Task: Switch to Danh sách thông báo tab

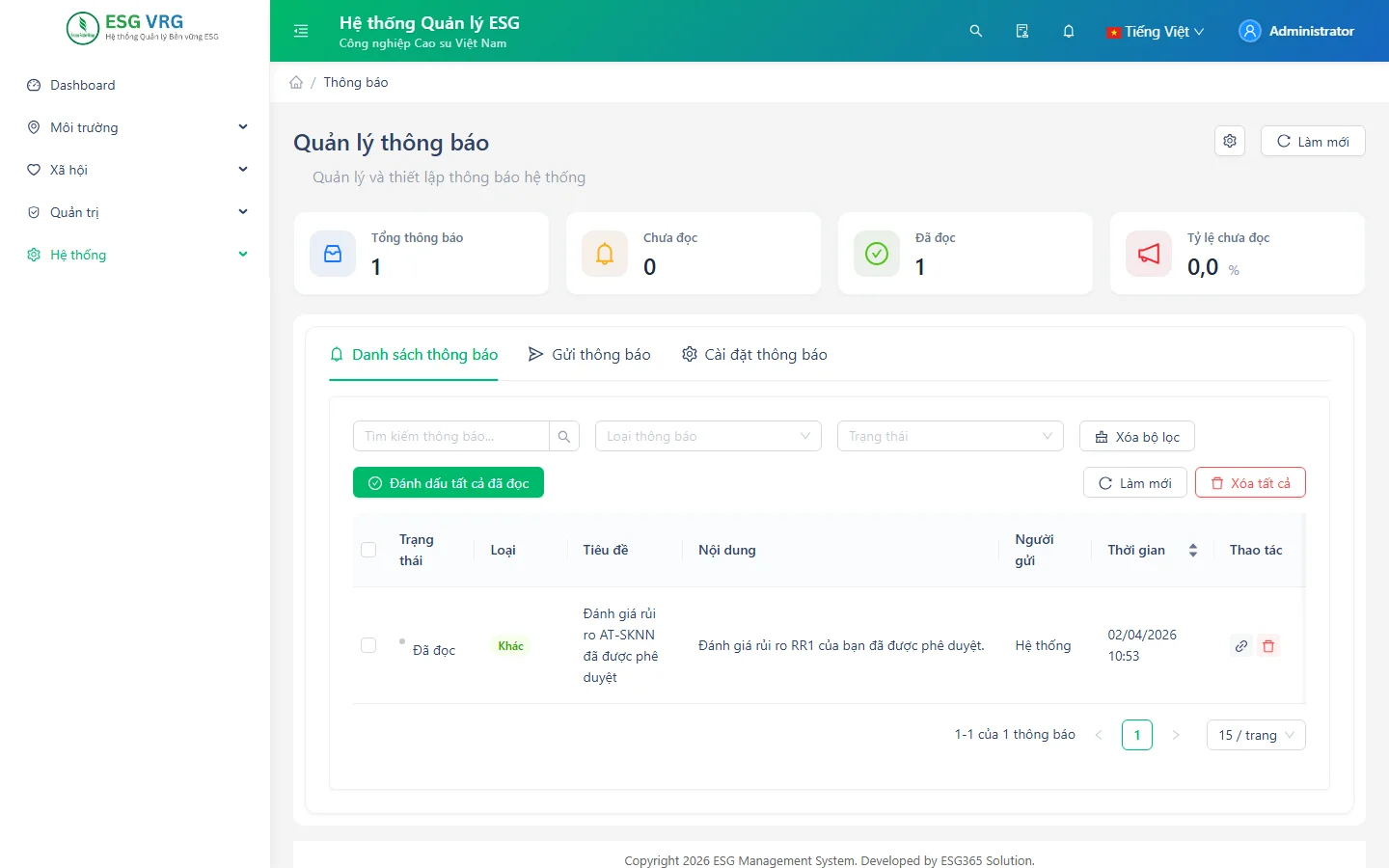Action: (414, 355)
